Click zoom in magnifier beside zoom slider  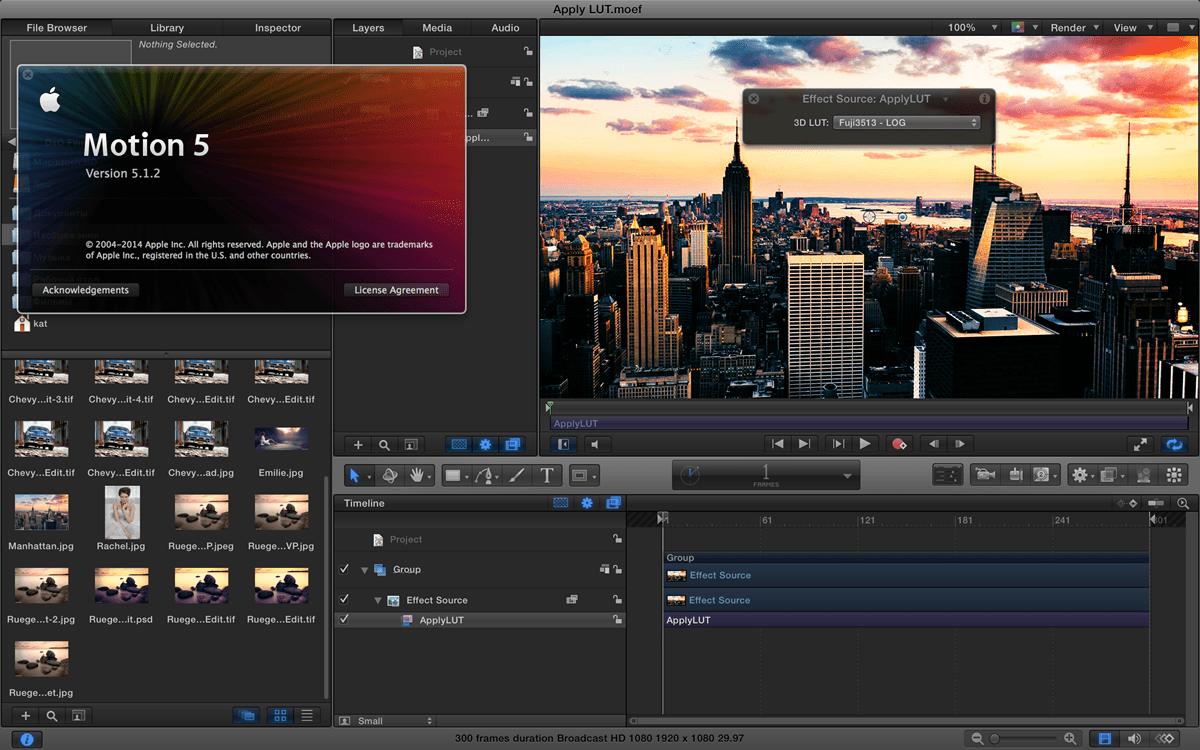pos(1071,738)
